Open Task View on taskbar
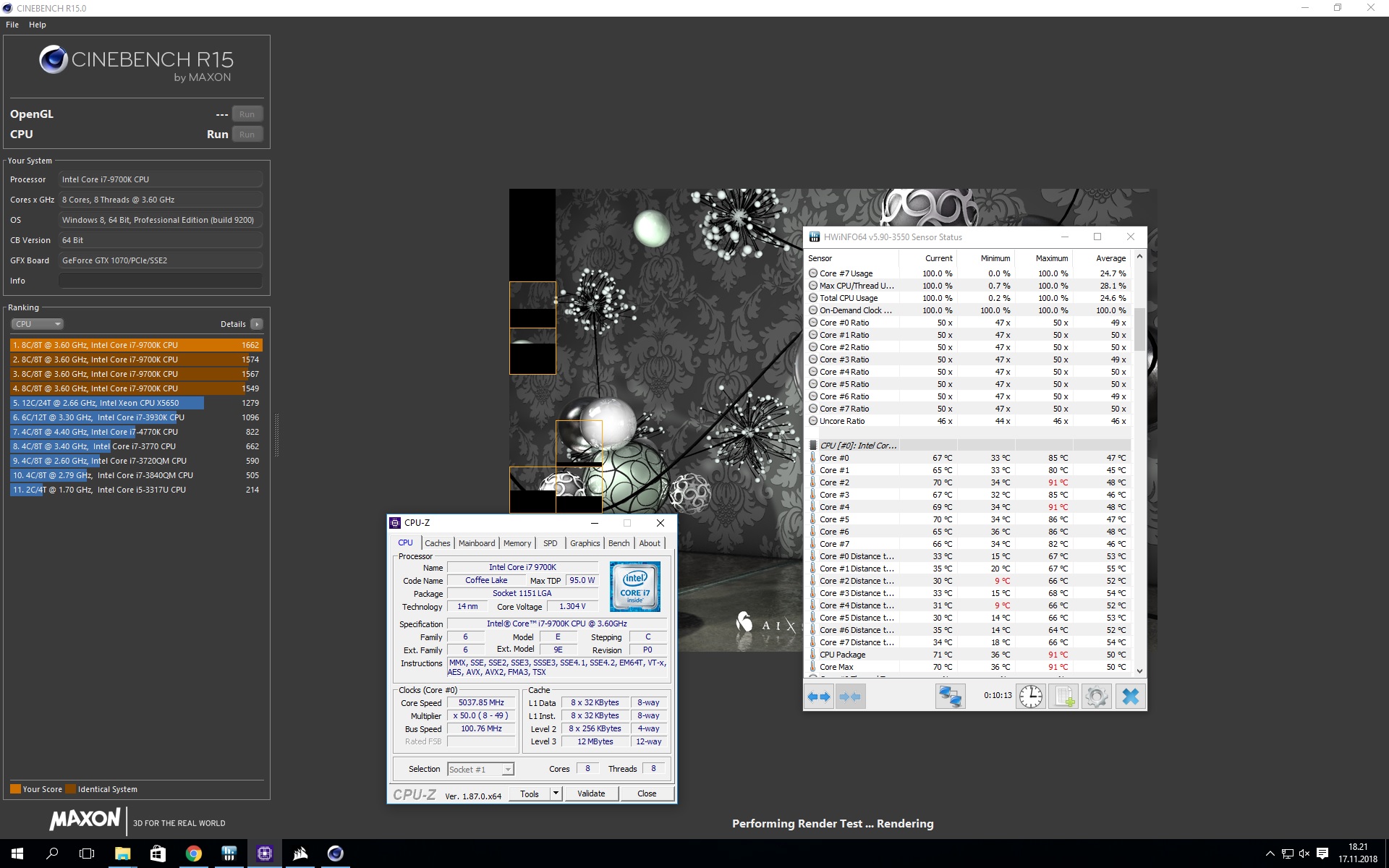This screenshot has width=1389, height=868. (87, 854)
